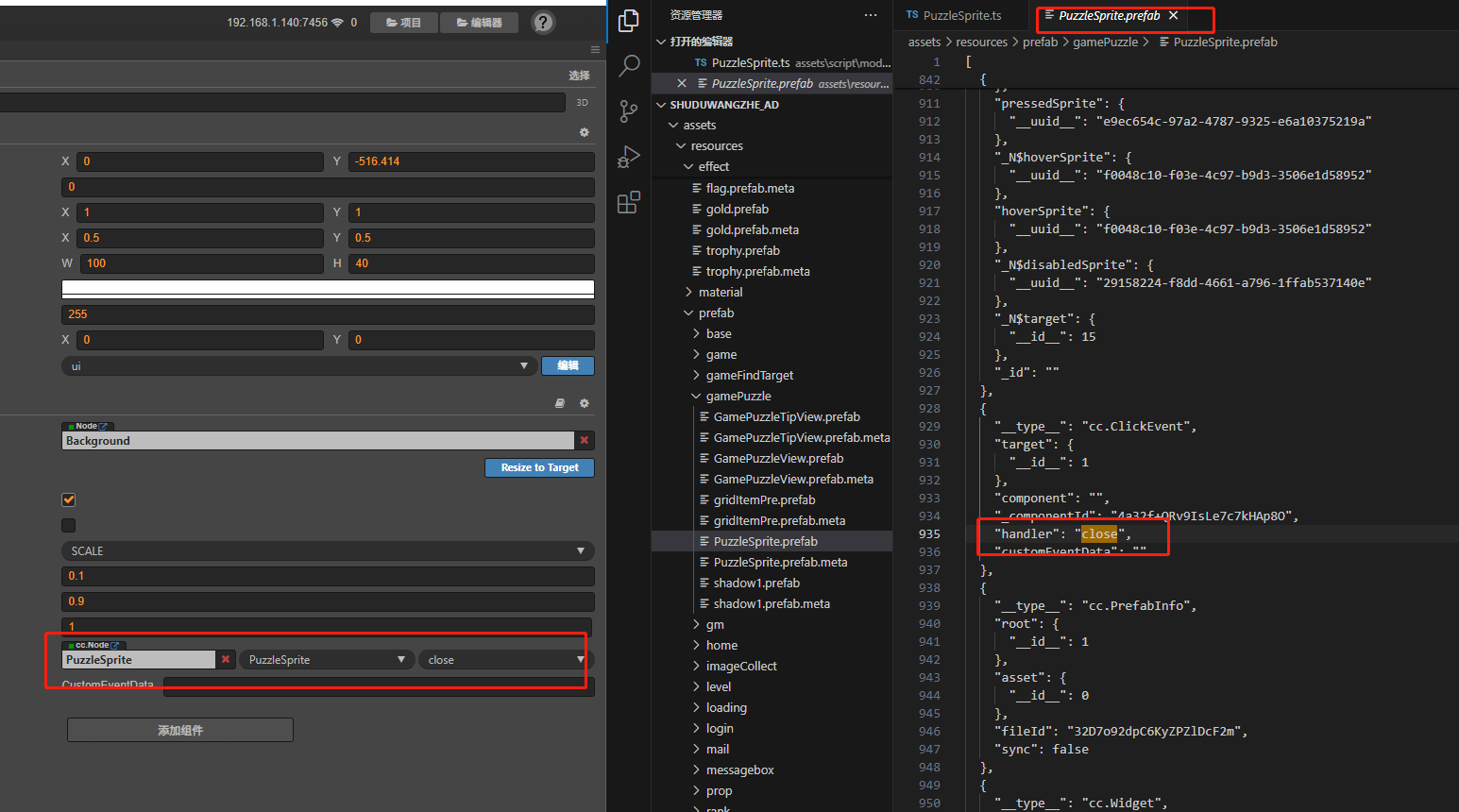The height and width of the screenshot is (812, 1459).
Task: Select the PuzzleSprite.prefab editor tab
Action: pos(1109,15)
